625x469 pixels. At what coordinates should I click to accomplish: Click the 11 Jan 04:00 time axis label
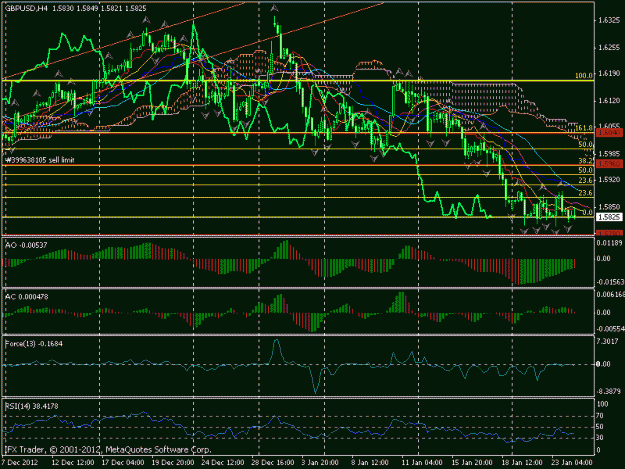pos(422,463)
